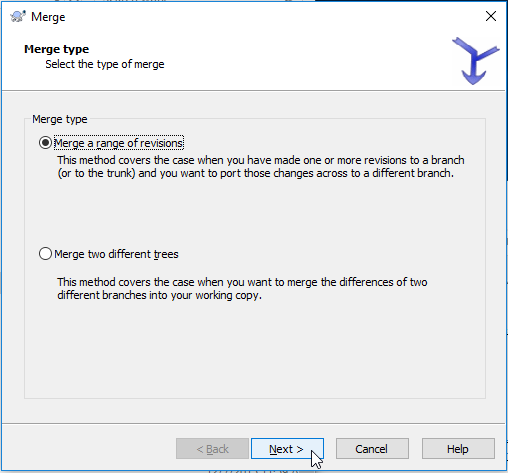The width and height of the screenshot is (508, 473).
Task: Open Help for the merge wizard
Action: coord(458,449)
